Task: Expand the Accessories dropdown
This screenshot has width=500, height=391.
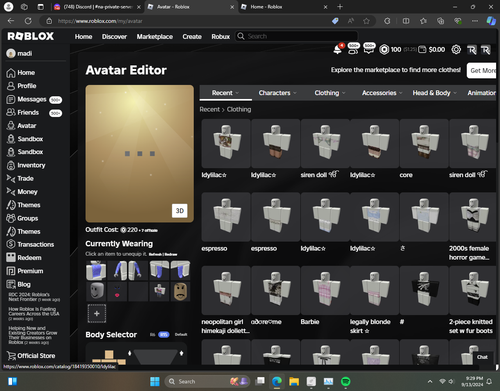Action: pyautogui.click(x=382, y=93)
